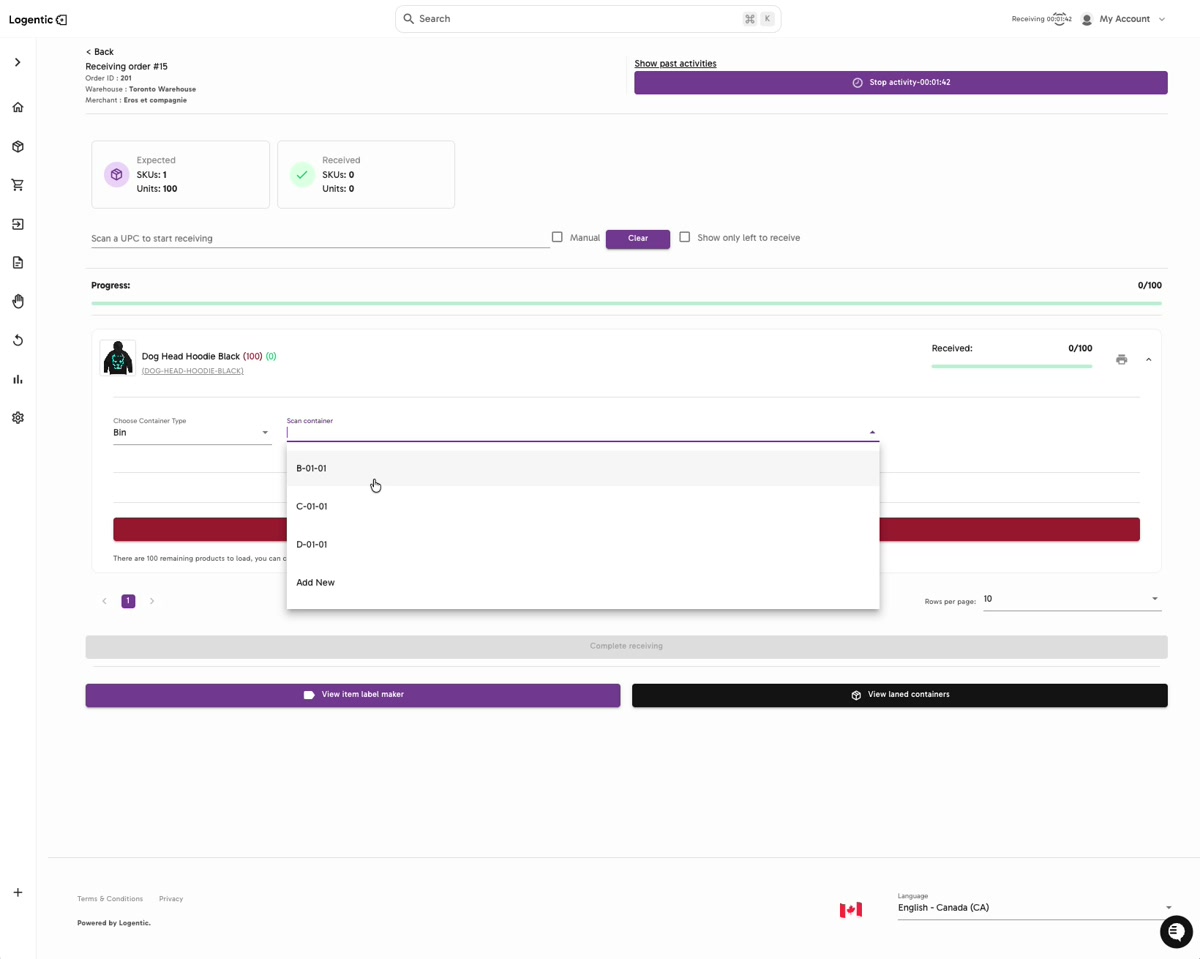The width and height of the screenshot is (1200, 959).
Task: Click the Received checkmark icon
Action: pyautogui.click(x=302, y=174)
